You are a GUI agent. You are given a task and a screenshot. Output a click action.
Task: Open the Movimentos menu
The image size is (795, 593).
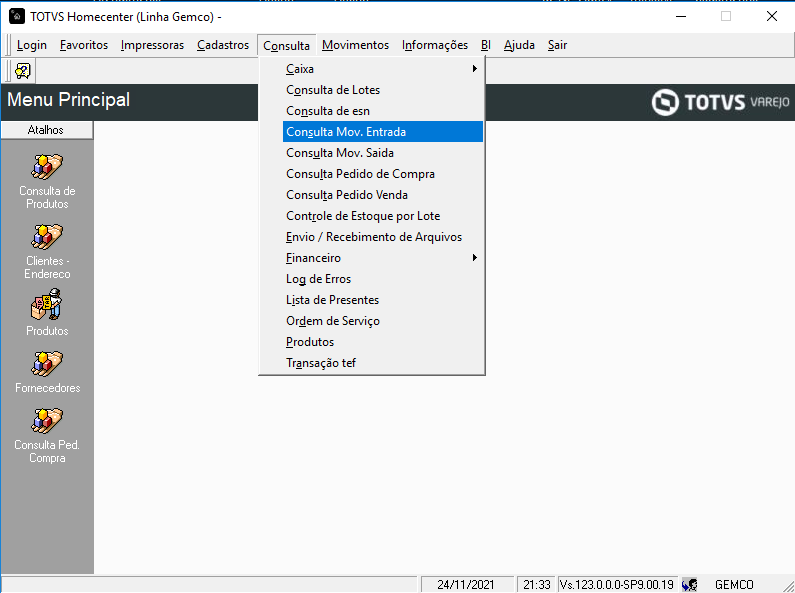(x=355, y=45)
